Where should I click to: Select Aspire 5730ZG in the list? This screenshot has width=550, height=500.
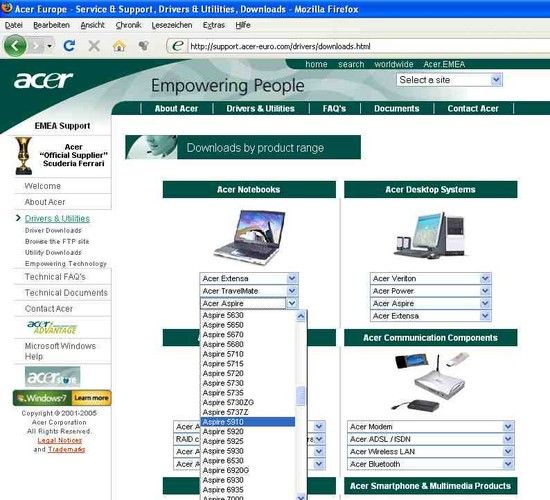[x=248, y=402]
